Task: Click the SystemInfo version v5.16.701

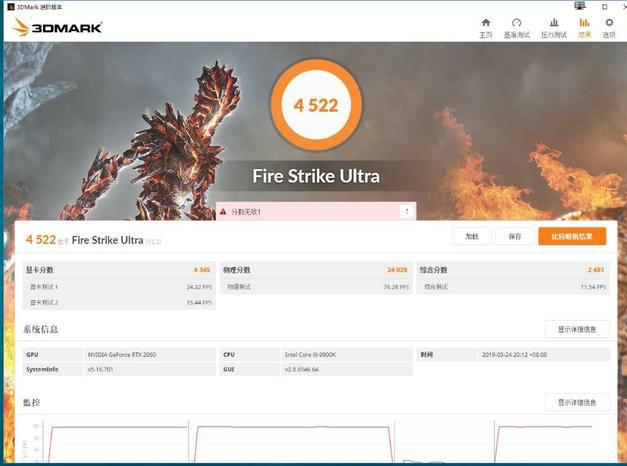Action: pos(100,369)
